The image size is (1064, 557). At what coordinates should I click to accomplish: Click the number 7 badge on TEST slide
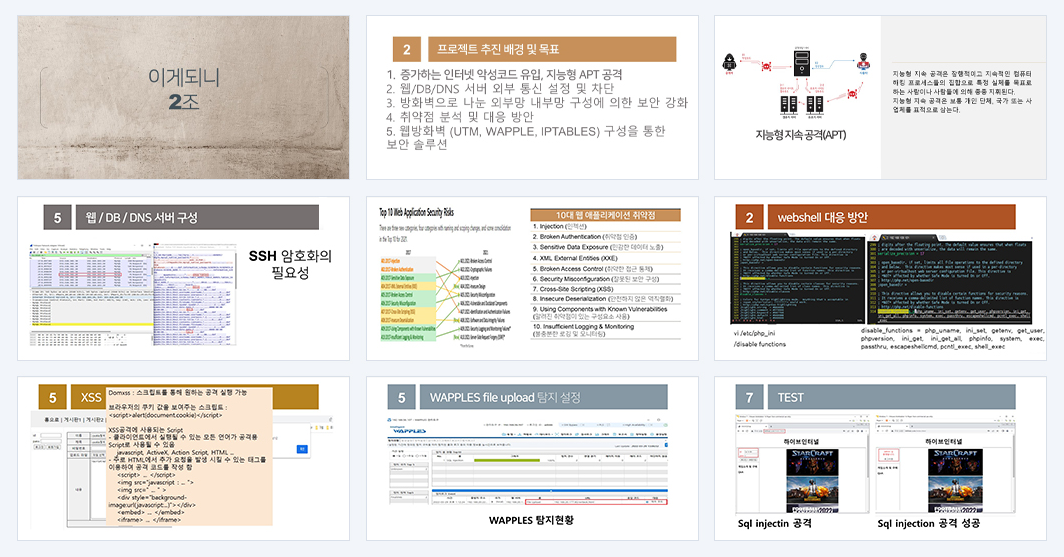pyautogui.click(x=749, y=397)
